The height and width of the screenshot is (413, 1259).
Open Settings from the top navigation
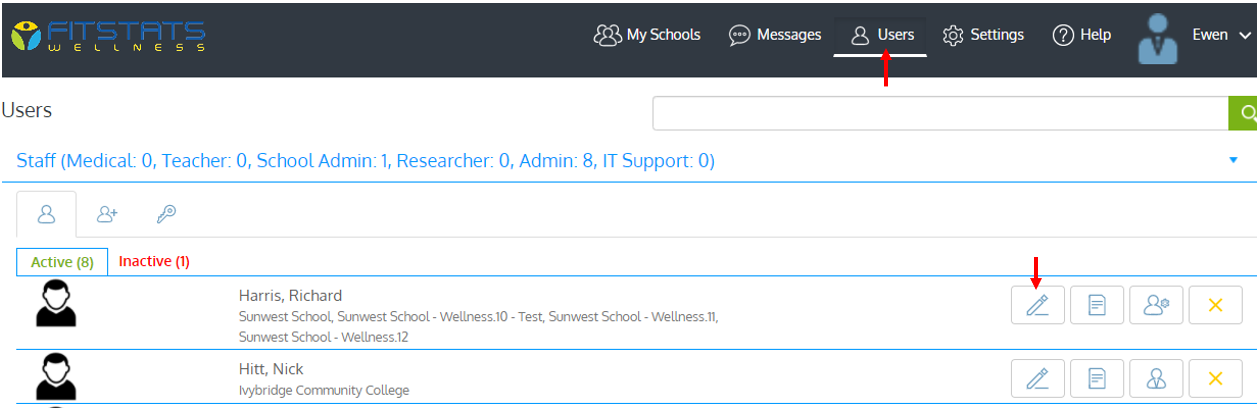click(983, 35)
